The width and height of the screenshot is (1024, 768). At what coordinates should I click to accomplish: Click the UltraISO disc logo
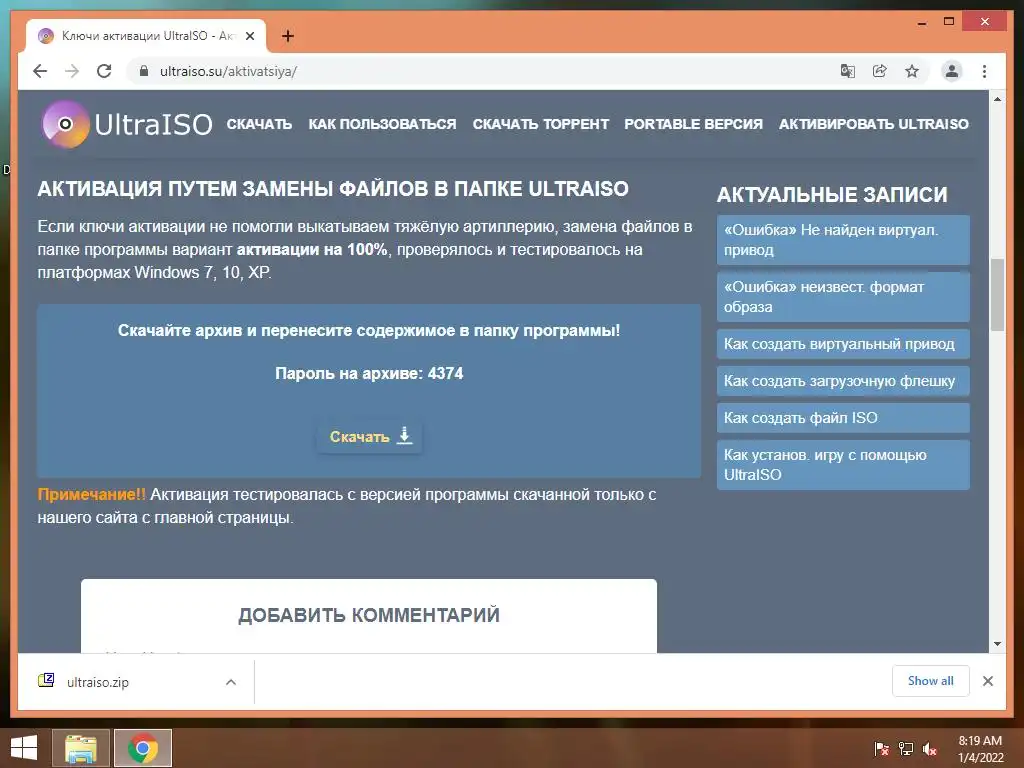65,124
